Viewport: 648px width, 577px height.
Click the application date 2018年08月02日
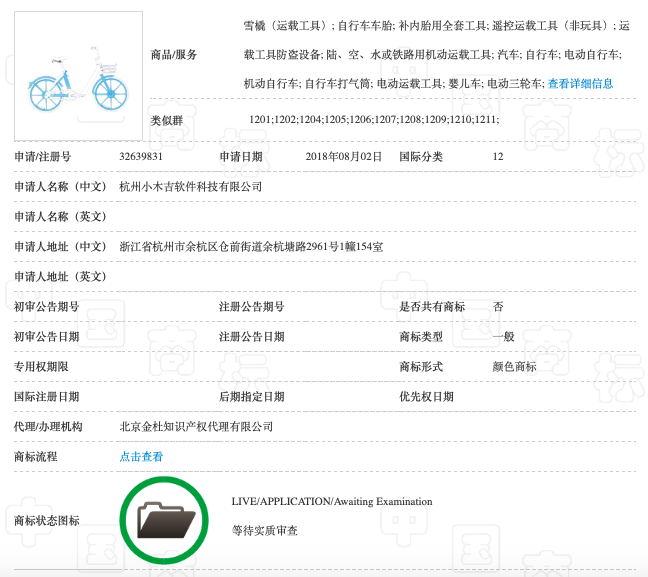[x=343, y=157]
